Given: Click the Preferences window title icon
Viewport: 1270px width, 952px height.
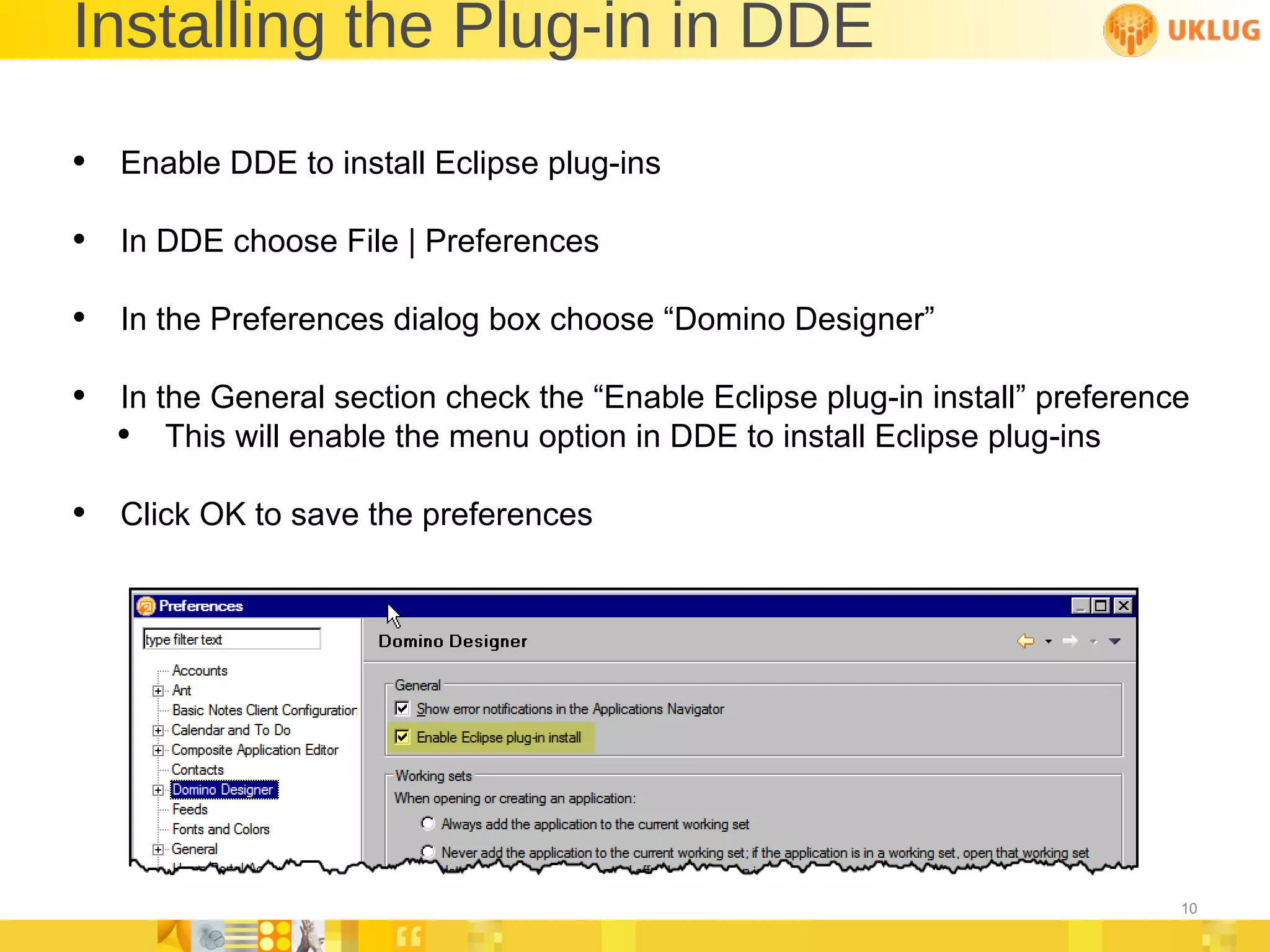Looking at the screenshot, I should (x=146, y=606).
